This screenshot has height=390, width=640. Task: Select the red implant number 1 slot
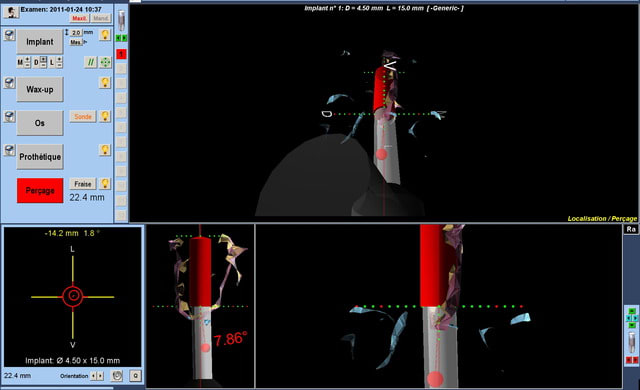pyautogui.click(x=121, y=54)
